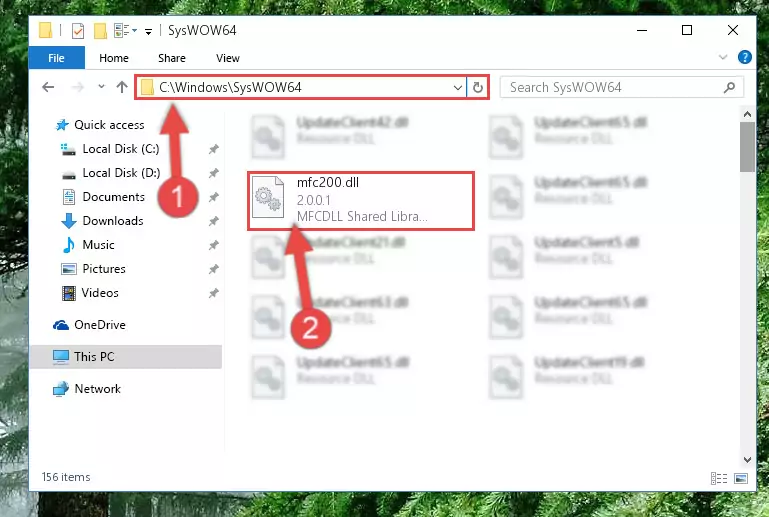Click the address bar path C:\Windows\SysWOW64
The height and width of the screenshot is (517, 769).
231,87
